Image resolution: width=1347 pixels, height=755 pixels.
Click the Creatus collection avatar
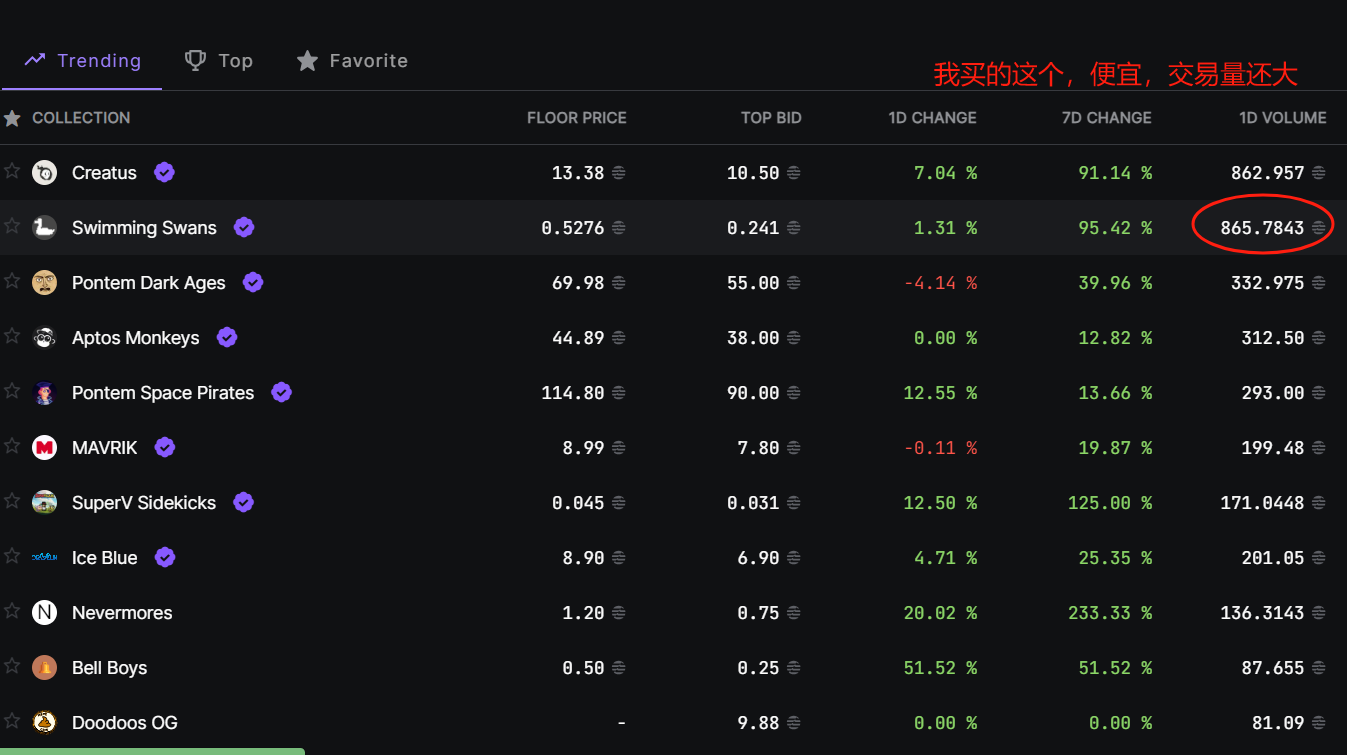point(44,173)
